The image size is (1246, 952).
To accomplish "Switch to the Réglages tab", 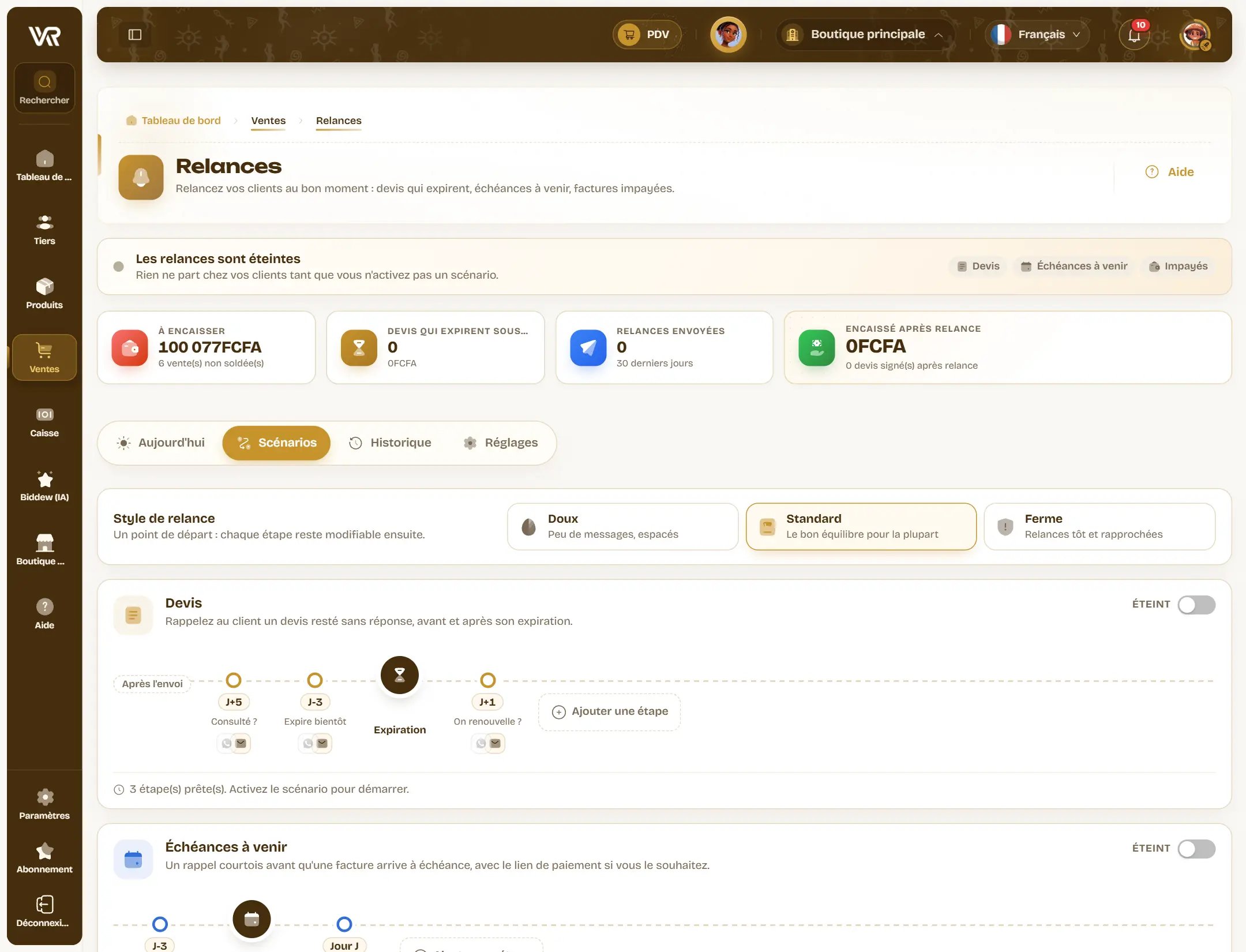I will tap(501, 443).
